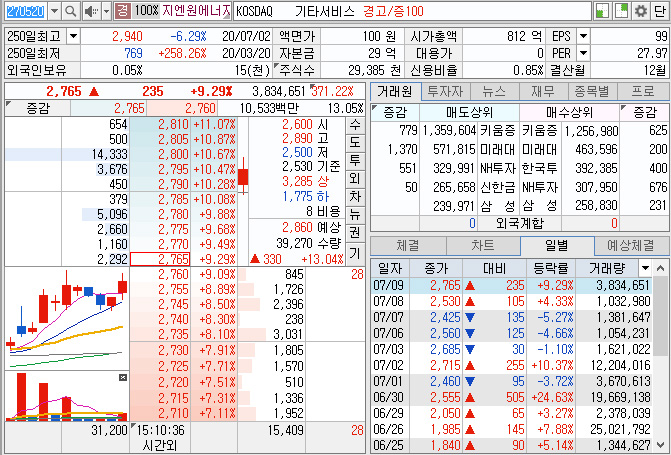
Task: Click the 투 vertical side button
Action: [x=355, y=161]
